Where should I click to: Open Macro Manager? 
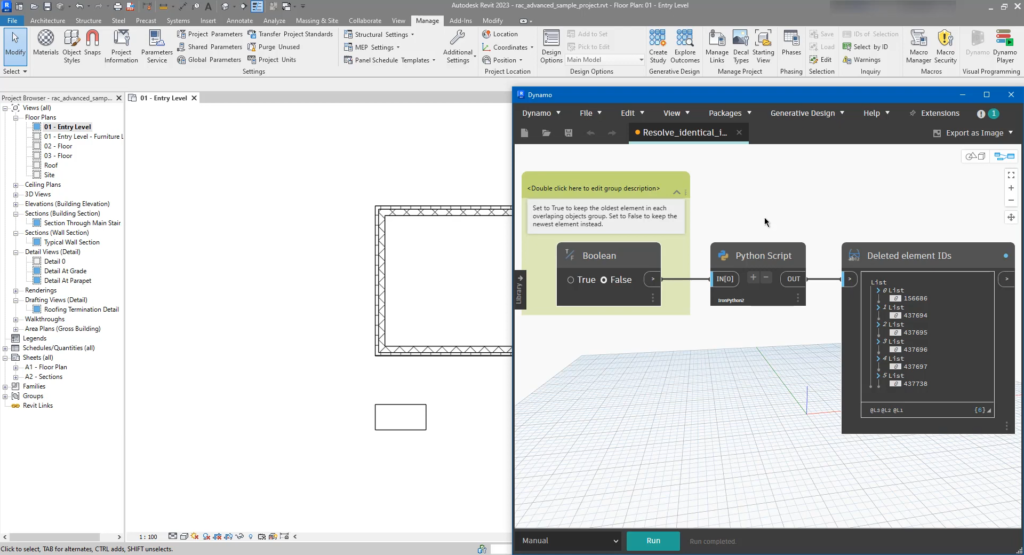point(918,46)
